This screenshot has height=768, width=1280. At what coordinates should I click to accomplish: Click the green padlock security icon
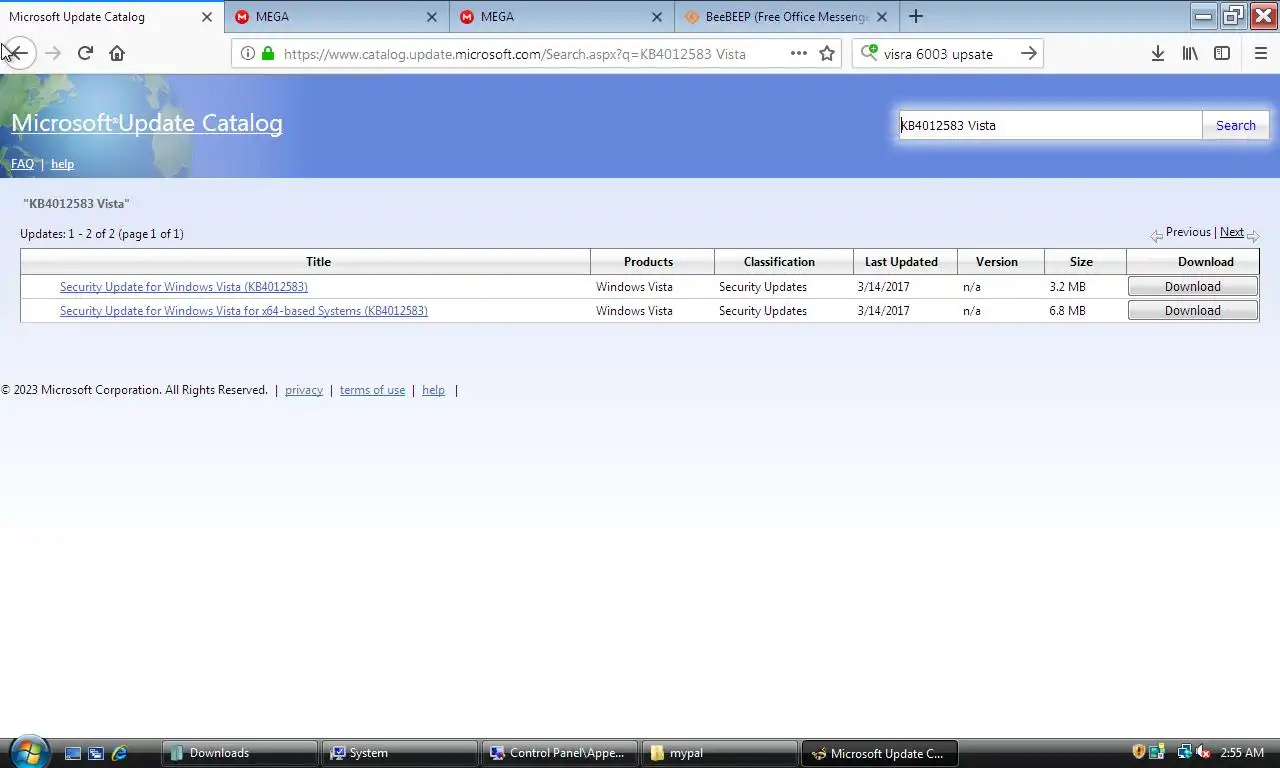267,54
